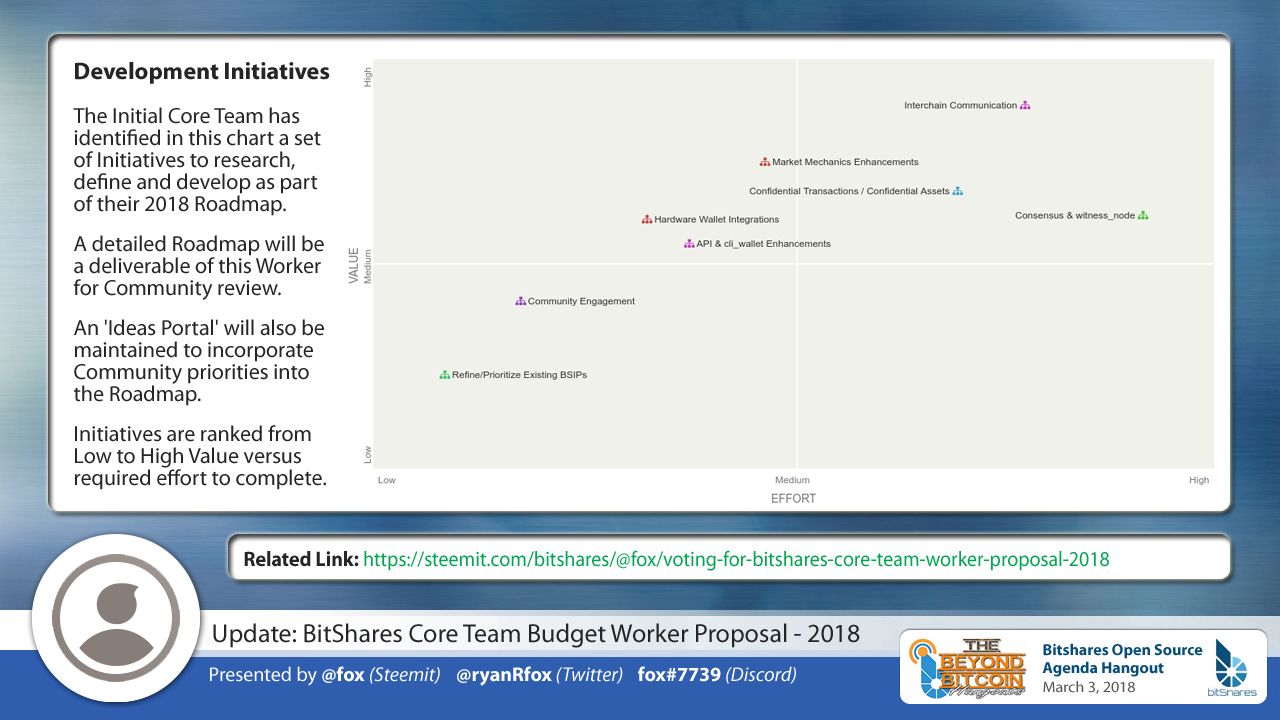This screenshot has height=720, width=1280.
Task: Click the Bitshares Open Source Agenda Hangout text
Action: coord(1122,659)
